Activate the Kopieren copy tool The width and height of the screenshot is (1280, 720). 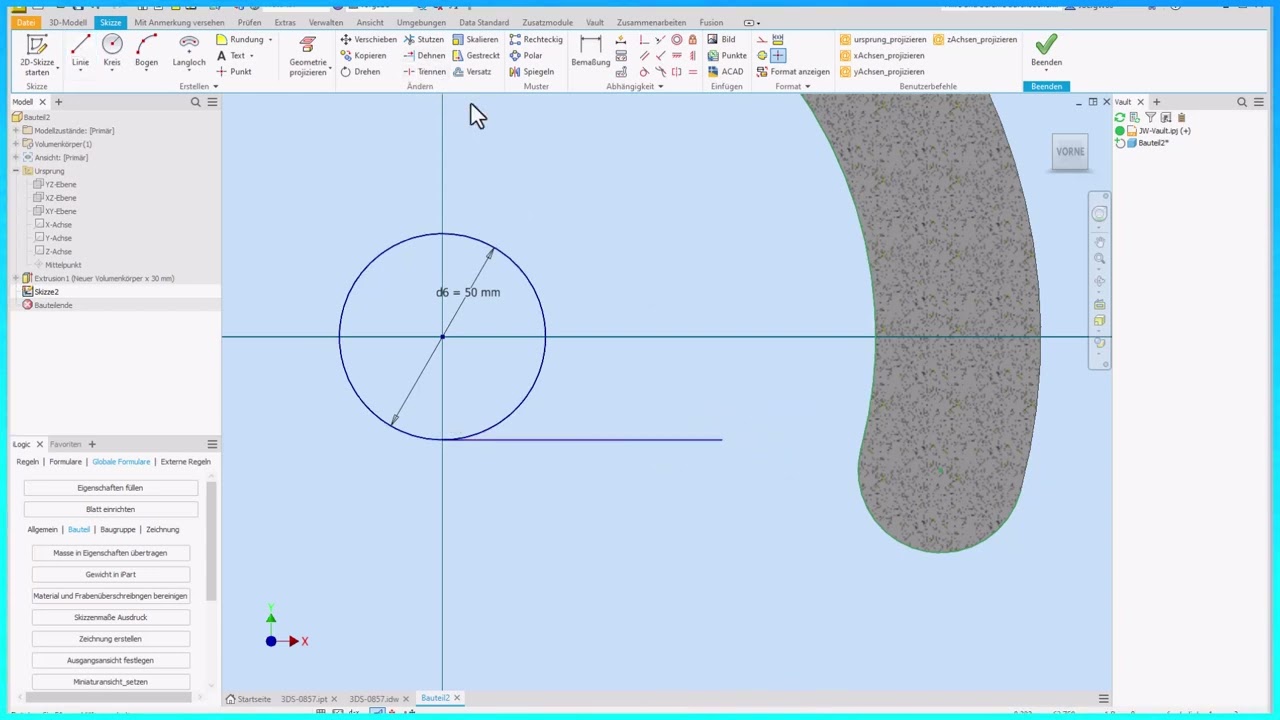tap(363, 56)
